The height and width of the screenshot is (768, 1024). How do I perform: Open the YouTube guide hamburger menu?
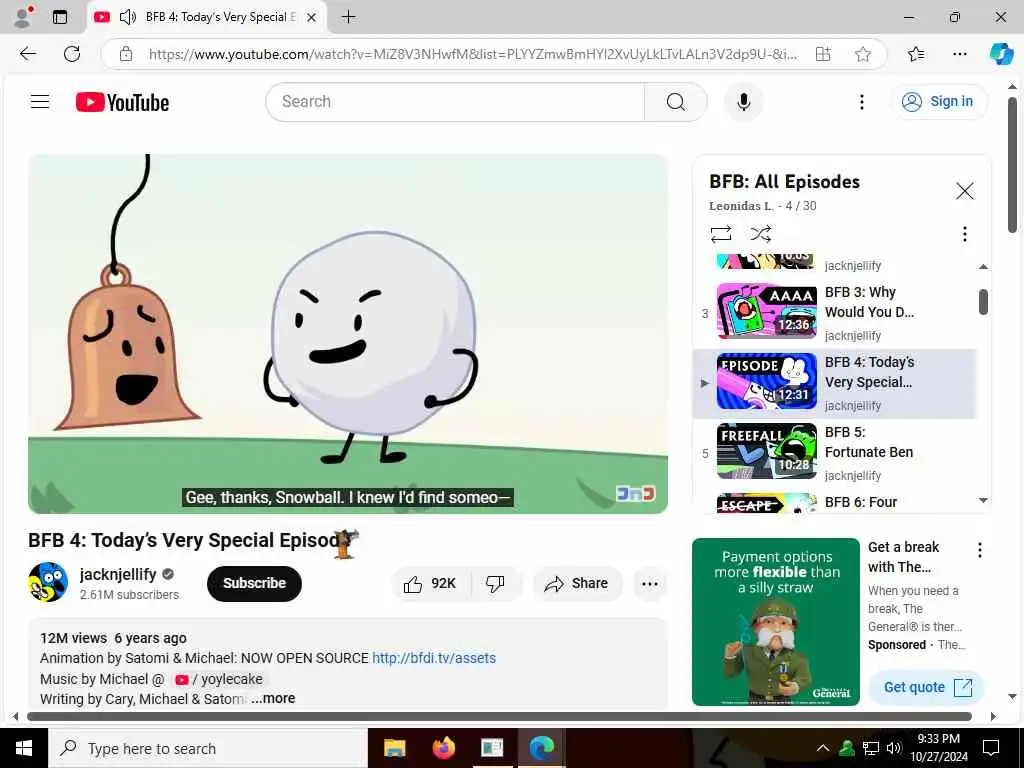(40, 101)
